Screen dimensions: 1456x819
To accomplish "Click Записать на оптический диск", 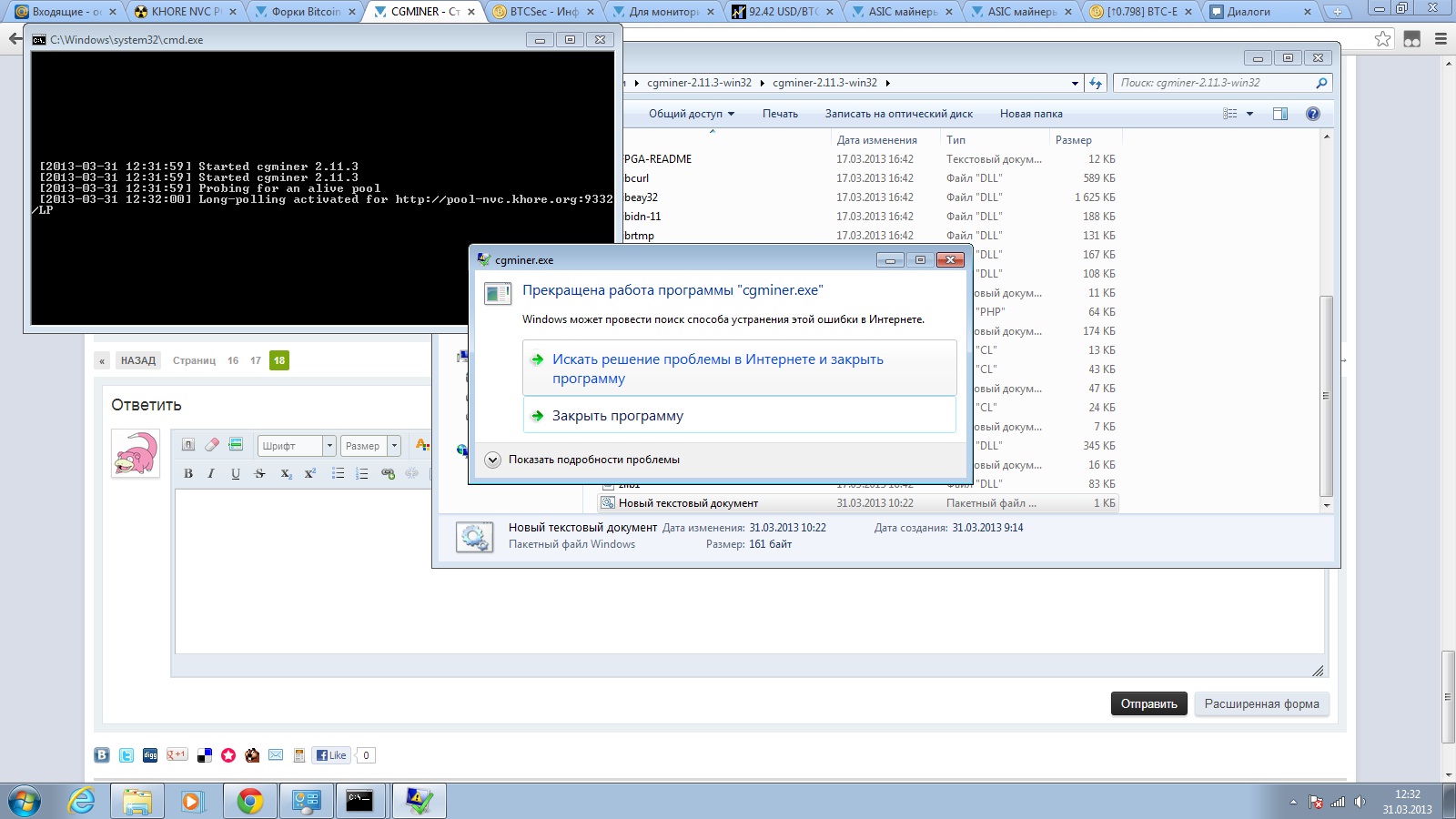I will [x=899, y=114].
